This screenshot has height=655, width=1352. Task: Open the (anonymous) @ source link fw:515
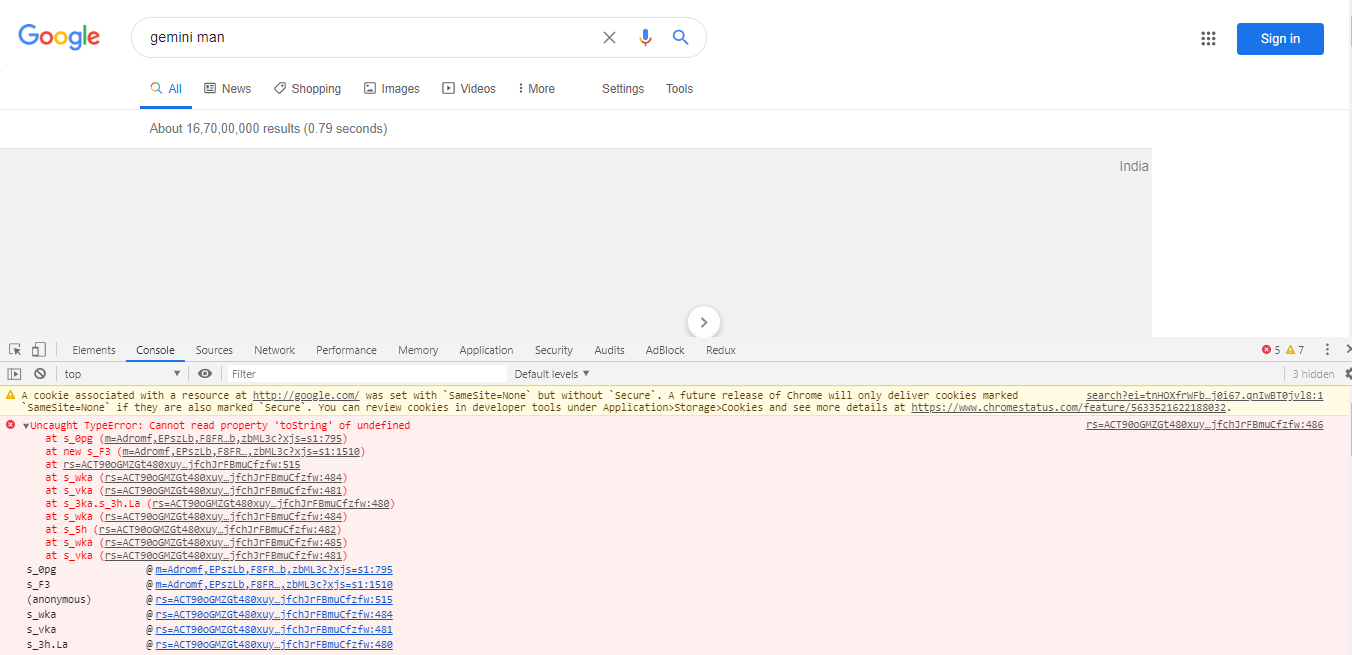tap(274, 600)
